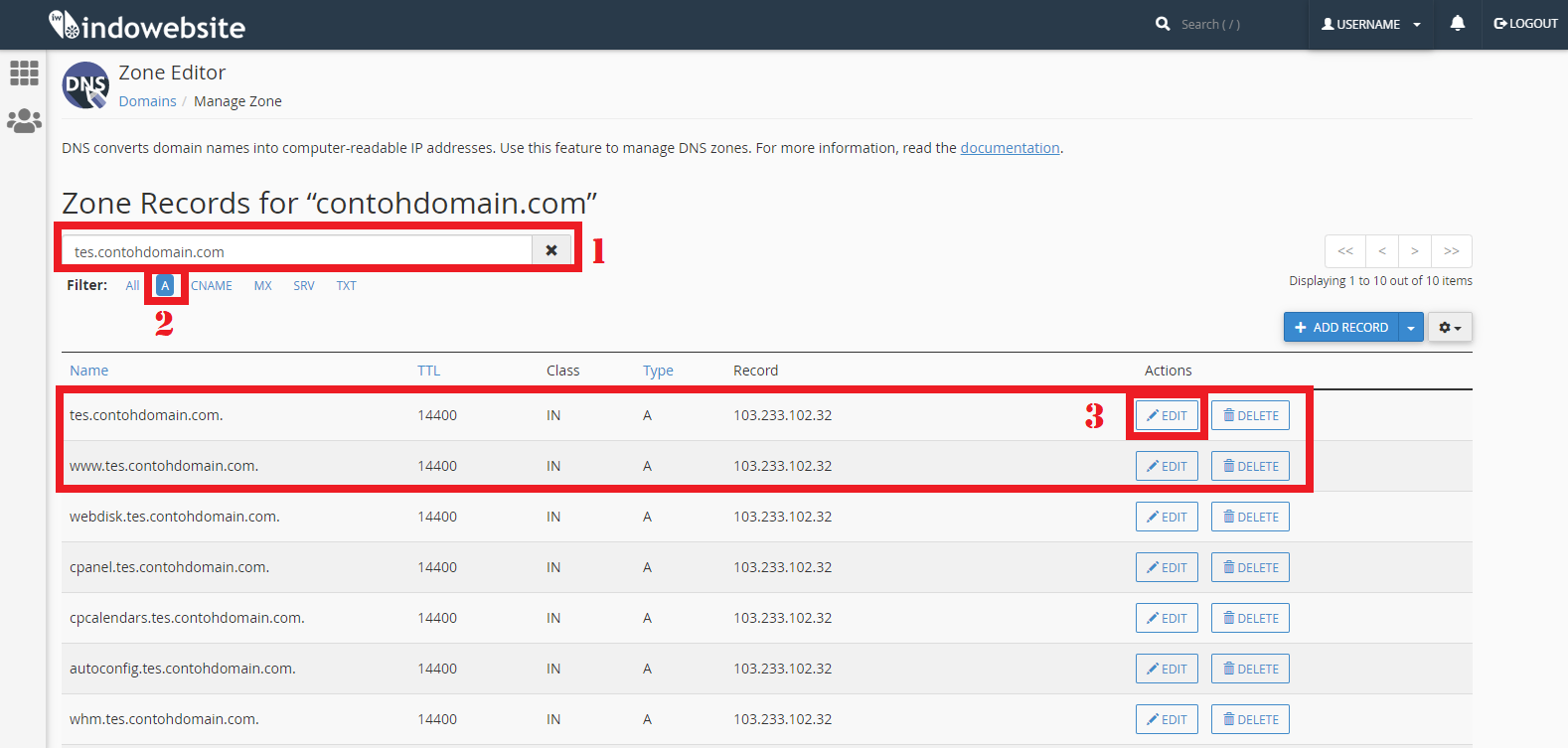The width and height of the screenshot is (1568, 748).
Task: Delete the tes.contohdomain.com. record
Action: [1250, 415]
